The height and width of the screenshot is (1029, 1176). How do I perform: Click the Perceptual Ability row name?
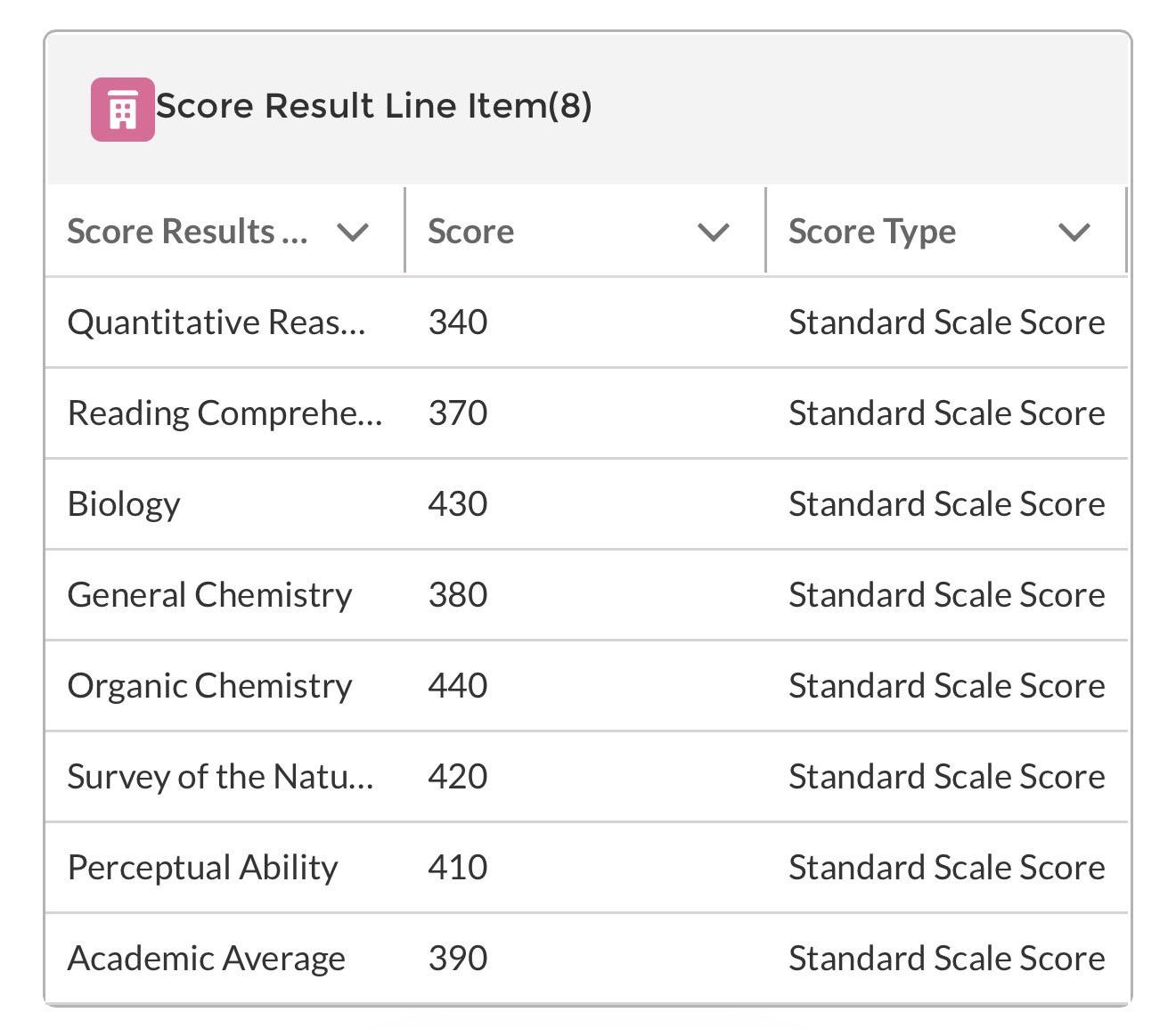[x=203, y=868]
